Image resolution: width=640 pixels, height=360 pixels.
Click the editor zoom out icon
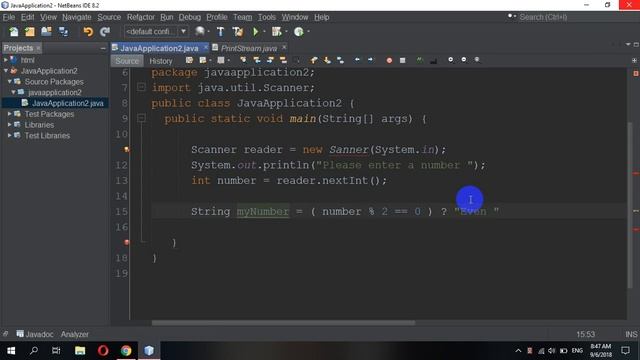pyautogui.click(x=464, y=60)
